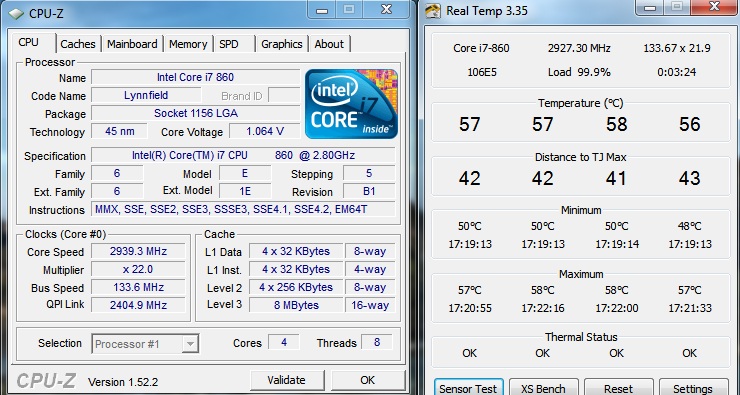The image size is (740, 395).
Task: Open Real Temp Settings
Action: [693, 388]
